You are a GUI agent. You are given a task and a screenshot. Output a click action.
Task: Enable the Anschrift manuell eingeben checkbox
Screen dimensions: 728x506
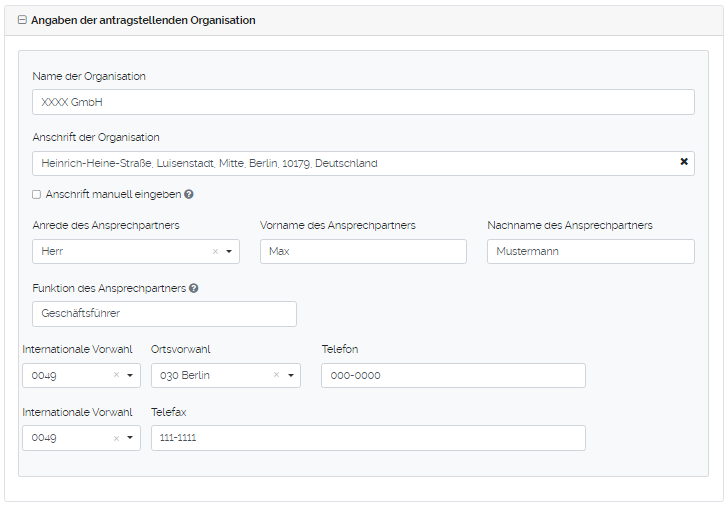tap(37, 195)
